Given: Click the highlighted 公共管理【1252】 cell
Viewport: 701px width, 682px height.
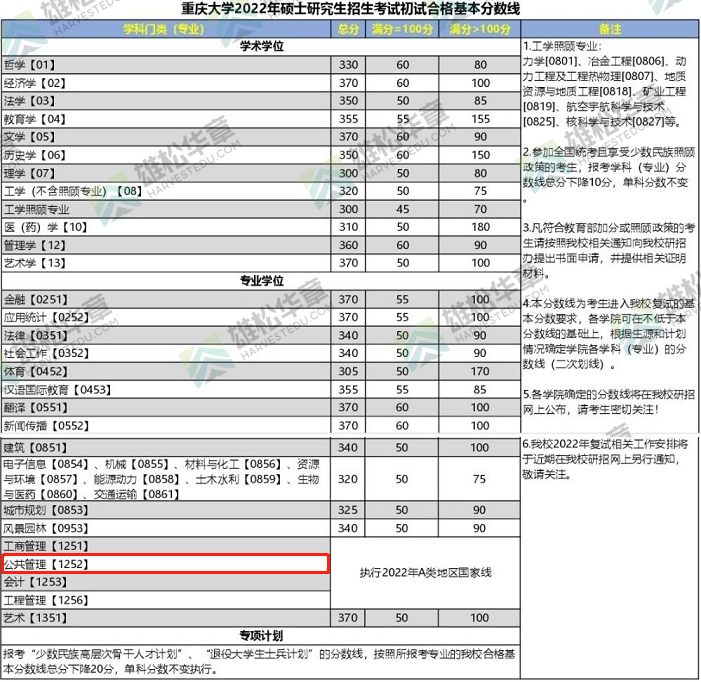Looking at the screenshot, I should pos(165,564).
